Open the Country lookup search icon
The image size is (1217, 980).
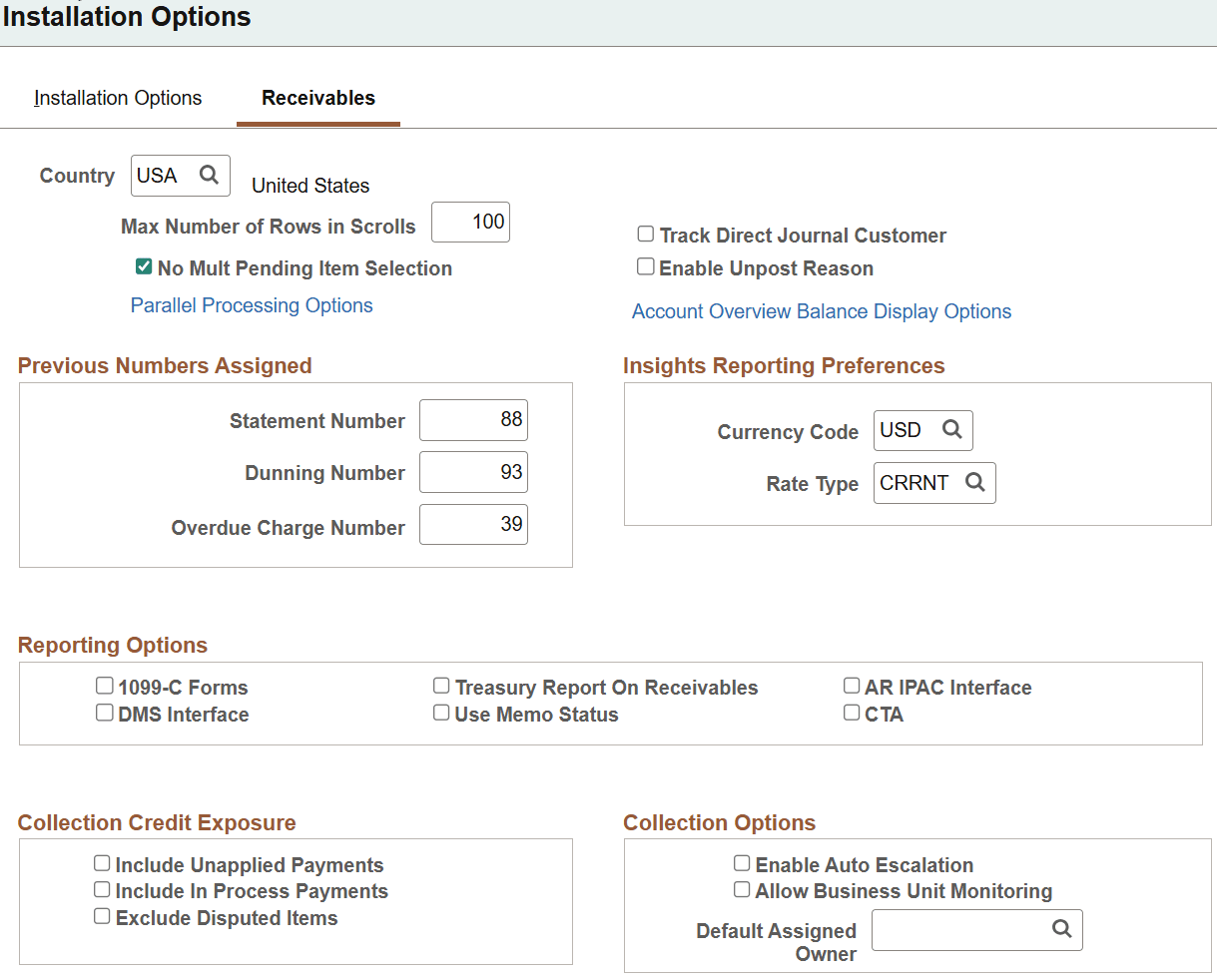pos(211,175)
